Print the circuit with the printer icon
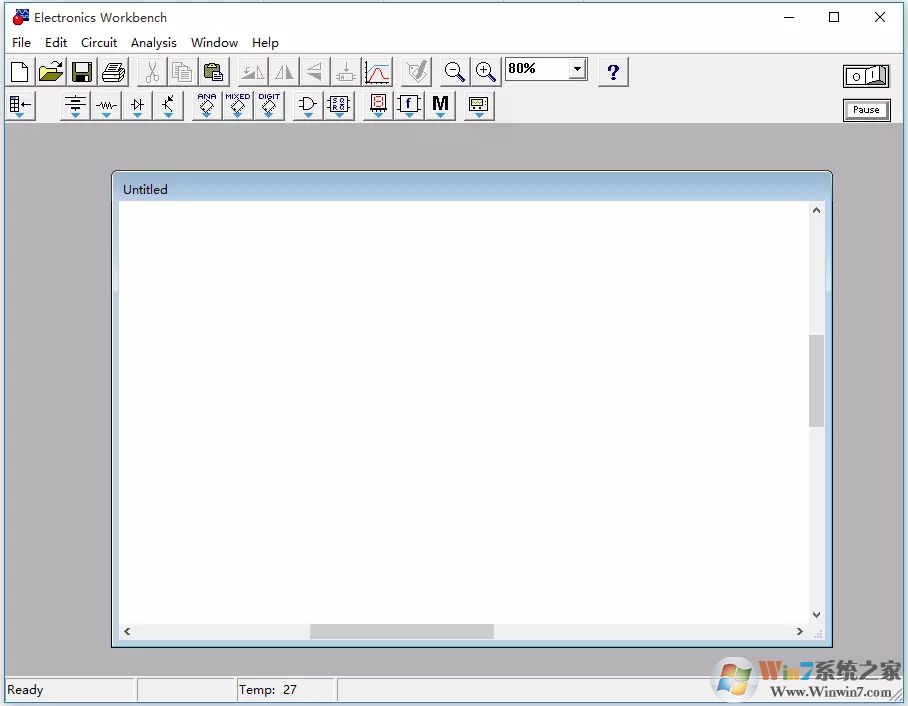The height and width of the screenshot is (706, 908). click(113, 72)
